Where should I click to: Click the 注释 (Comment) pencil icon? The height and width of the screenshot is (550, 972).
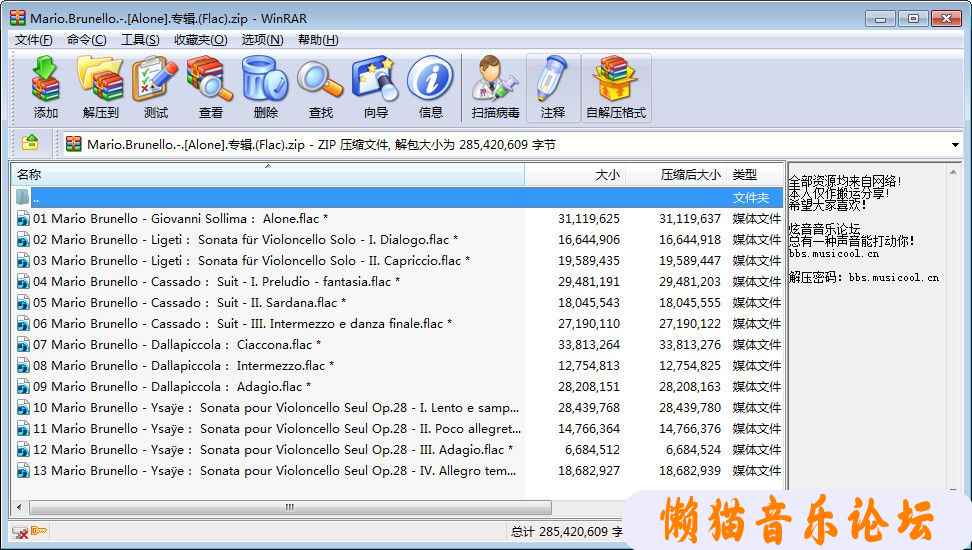coord(552,79)
